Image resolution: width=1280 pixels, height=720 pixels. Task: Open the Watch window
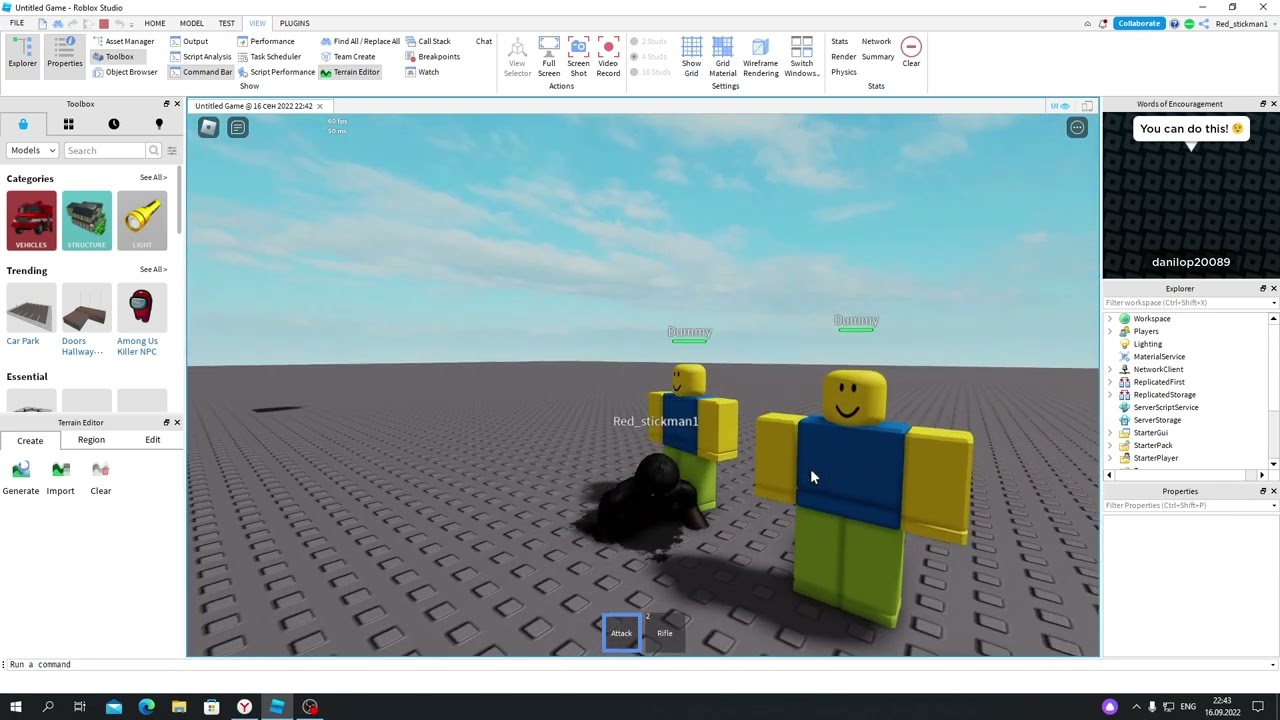(422, 72)
